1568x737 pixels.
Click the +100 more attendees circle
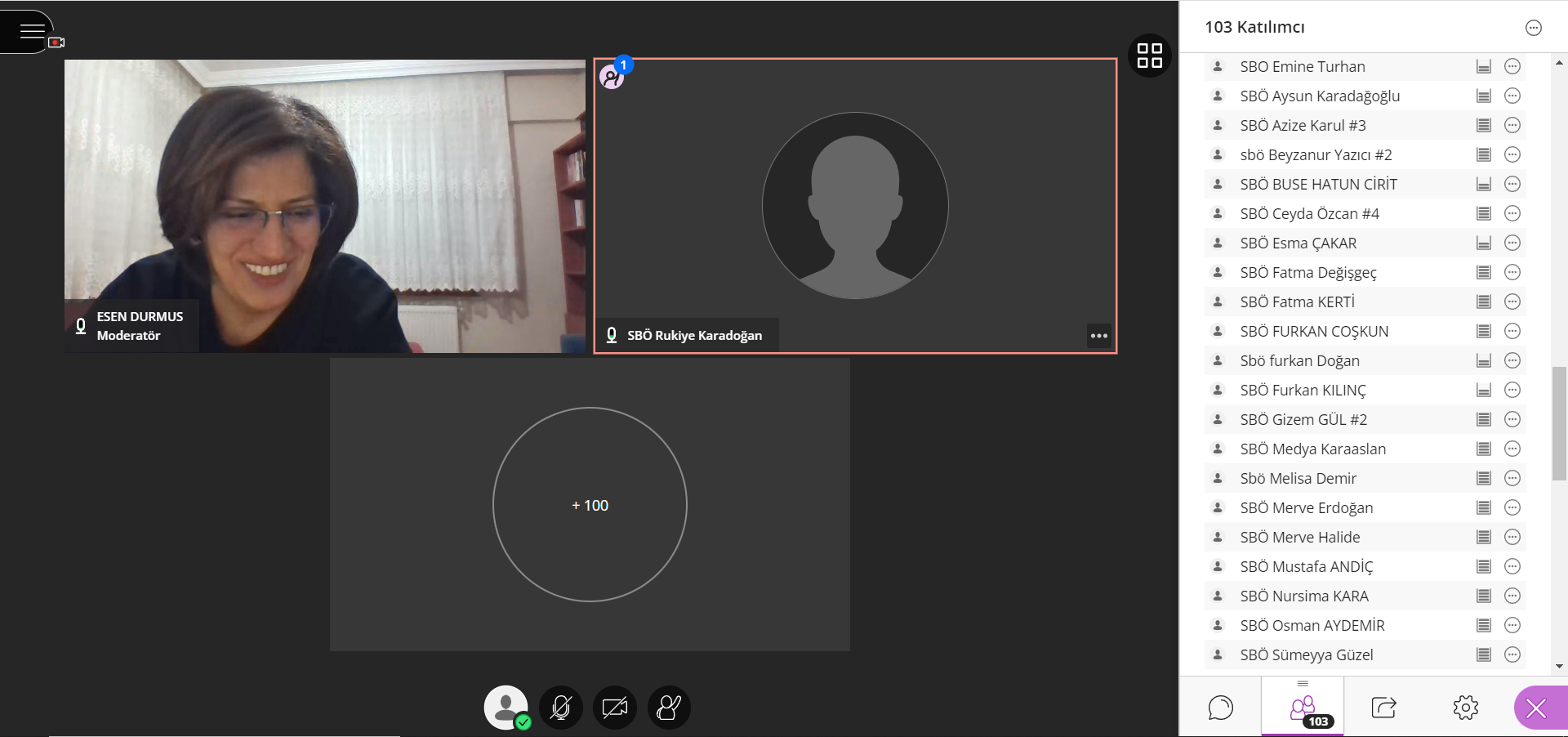(590, 505)
